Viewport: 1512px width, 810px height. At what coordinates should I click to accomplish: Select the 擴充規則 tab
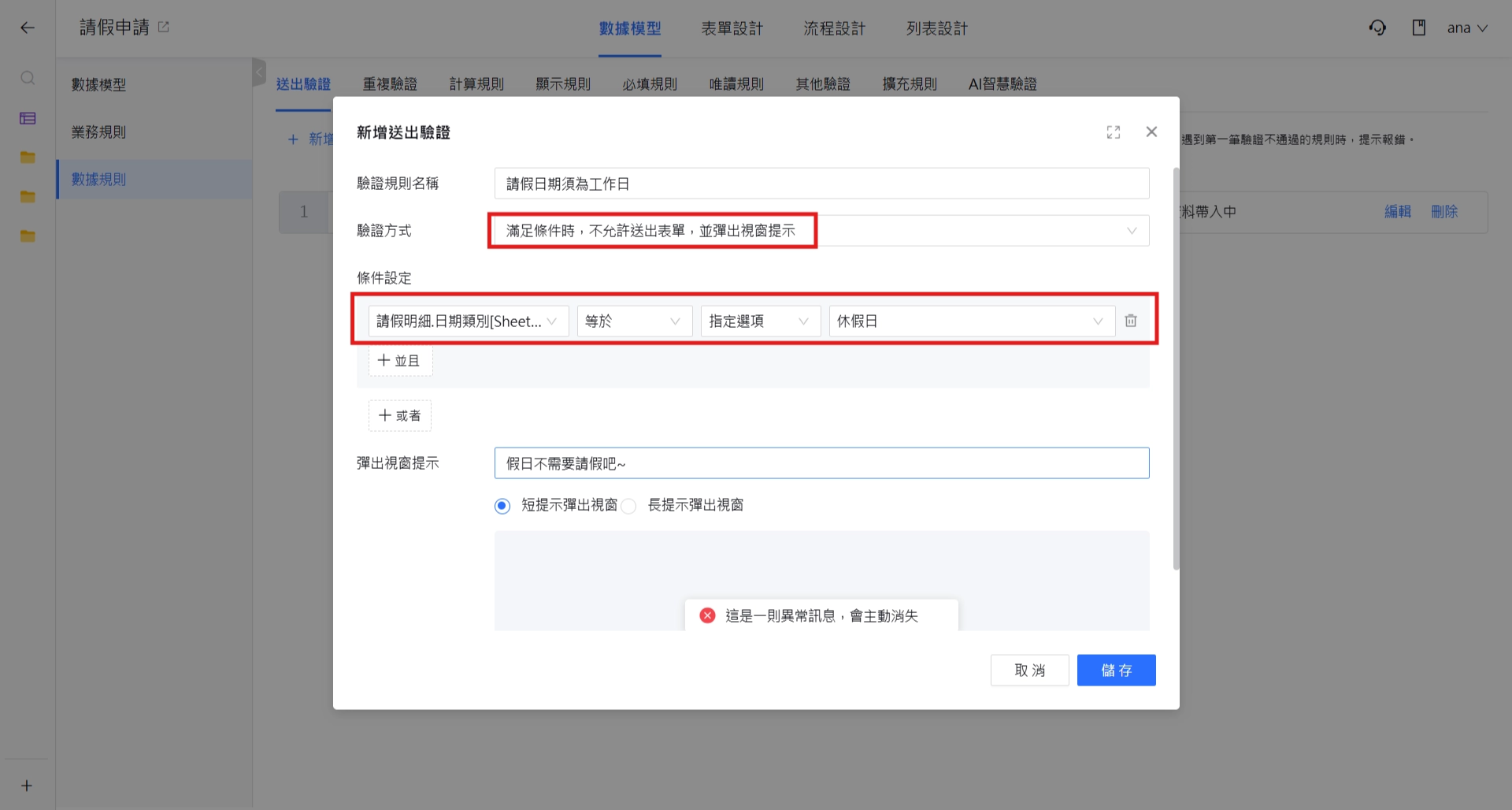910,84
